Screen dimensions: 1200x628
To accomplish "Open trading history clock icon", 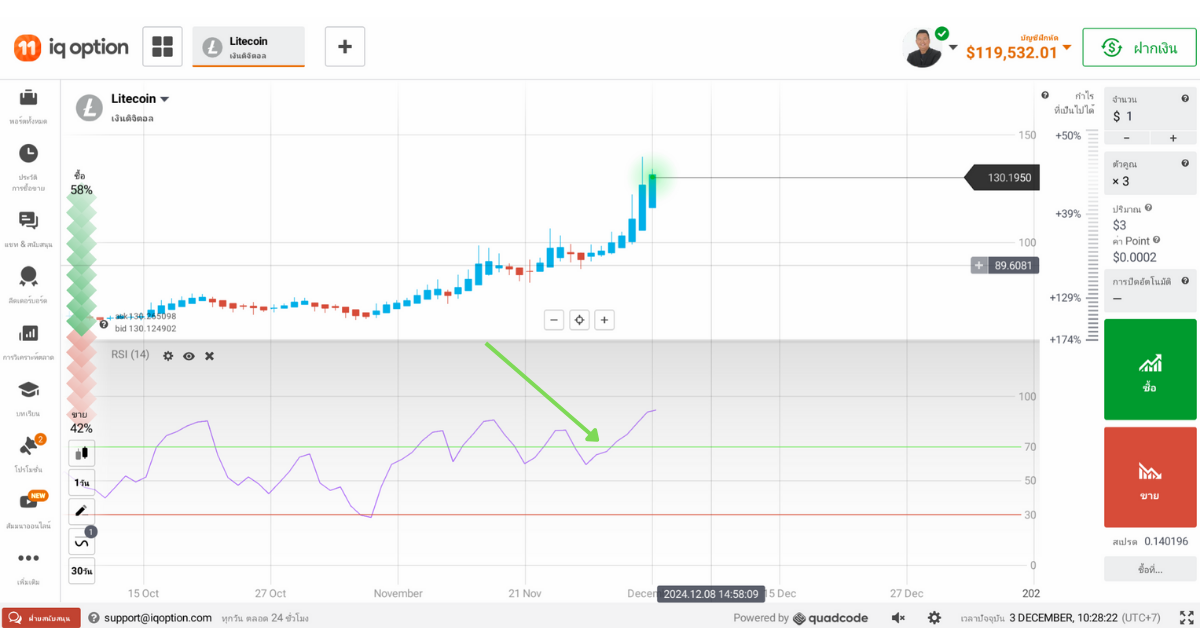I will (x=28, y=153).
